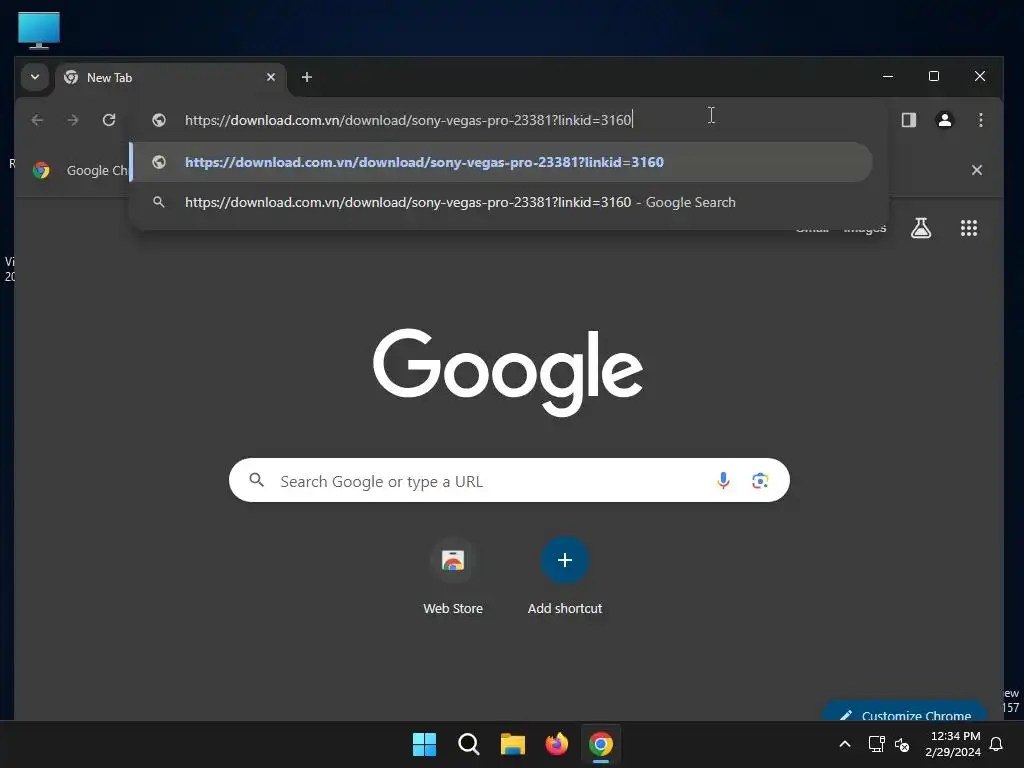Screen dimensions: 1024x768
Task: Dismiss the Google Chrome infobar
Action: (x=976, y=170)
